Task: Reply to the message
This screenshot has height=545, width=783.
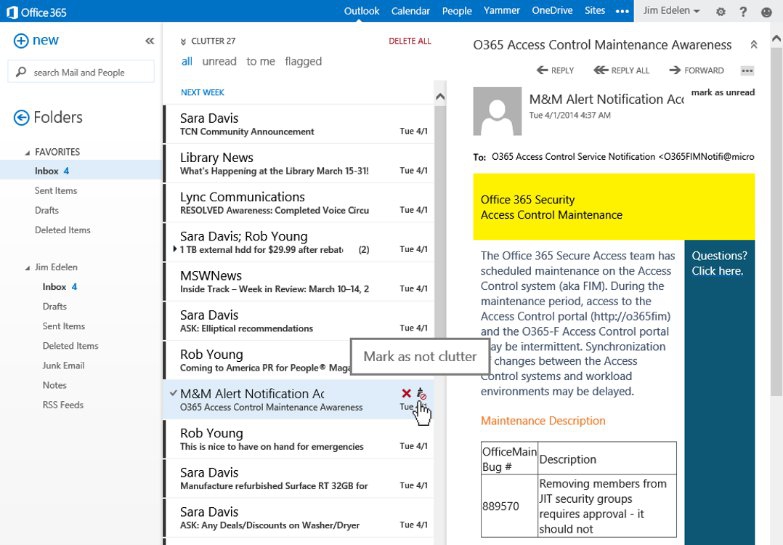Action: point(555,70)
